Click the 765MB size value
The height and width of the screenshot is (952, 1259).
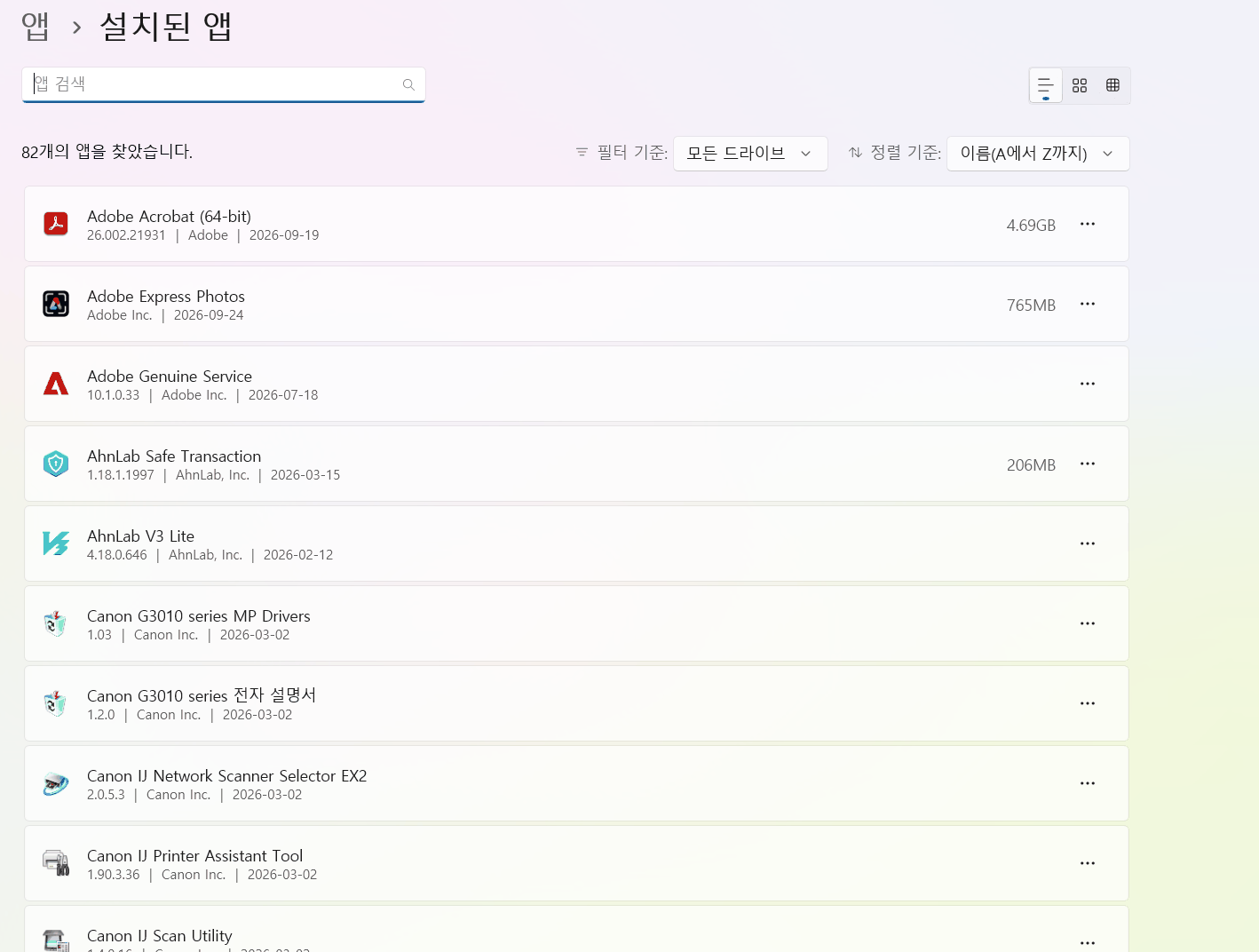click(x=1031, y=305)
